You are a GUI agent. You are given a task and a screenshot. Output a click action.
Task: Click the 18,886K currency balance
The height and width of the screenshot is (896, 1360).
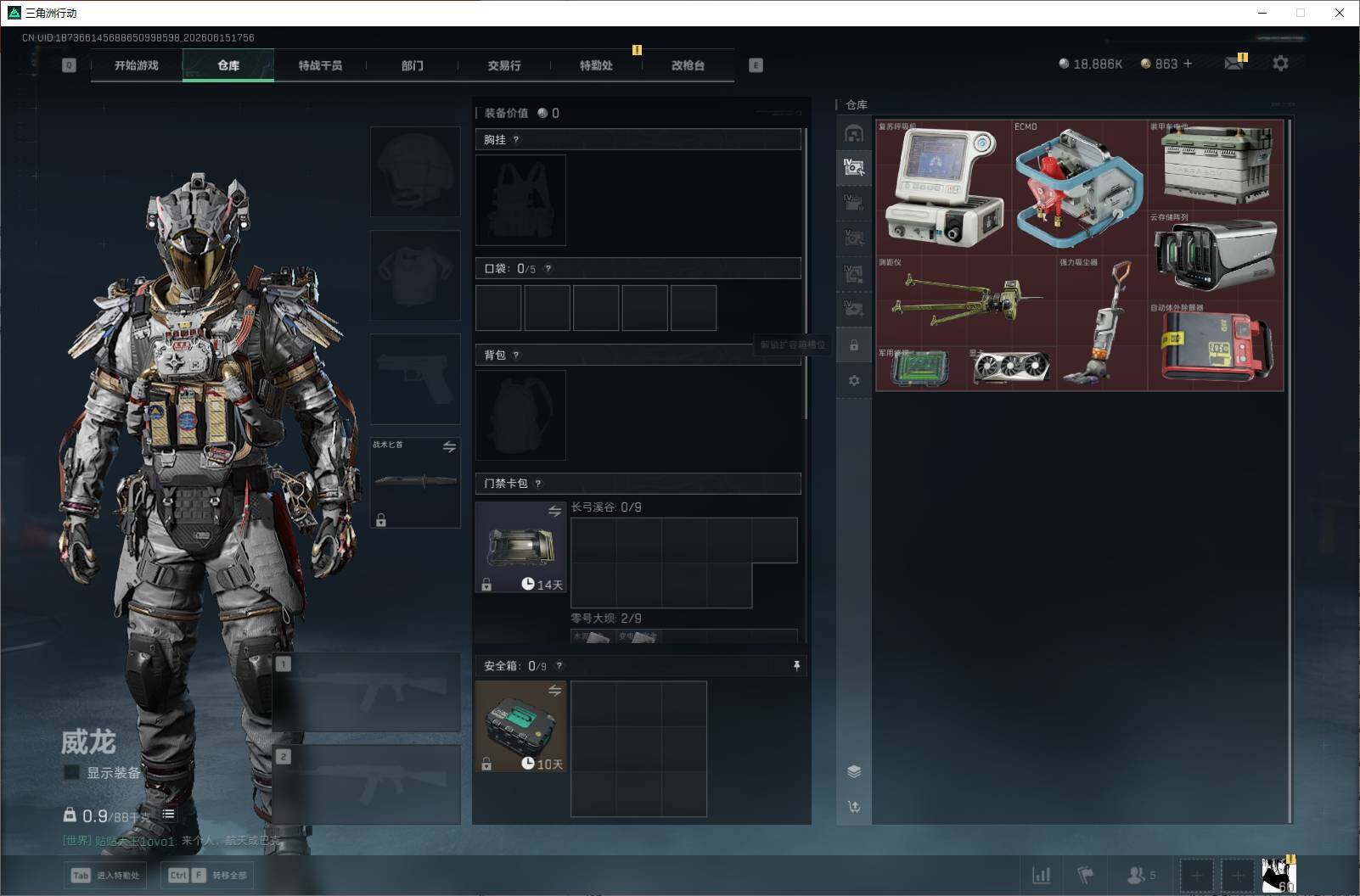click(1091, 64)
